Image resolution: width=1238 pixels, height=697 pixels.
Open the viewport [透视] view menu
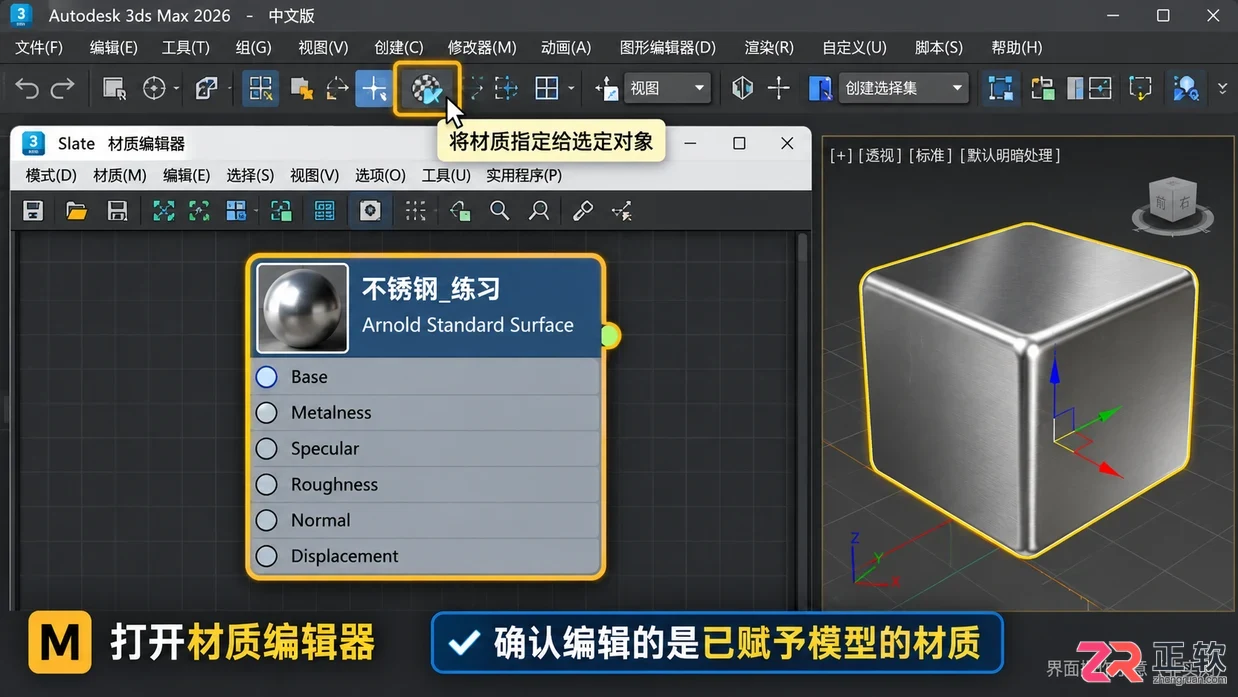click(x=880, y=155)
